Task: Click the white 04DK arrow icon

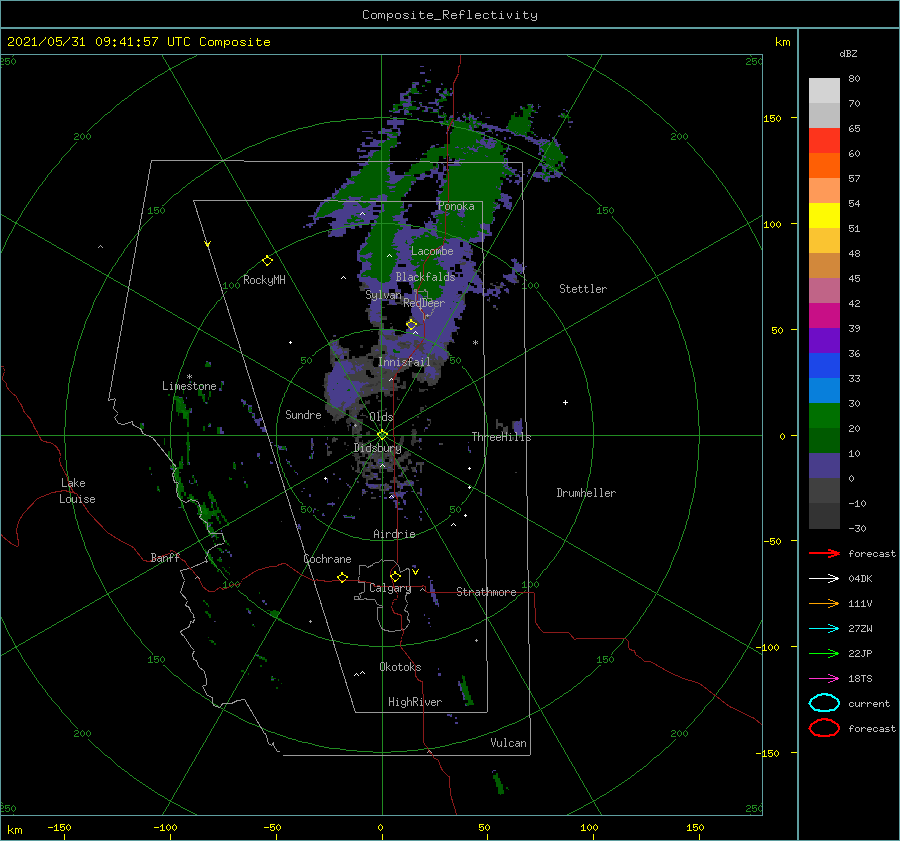Action: coord(824,579)
